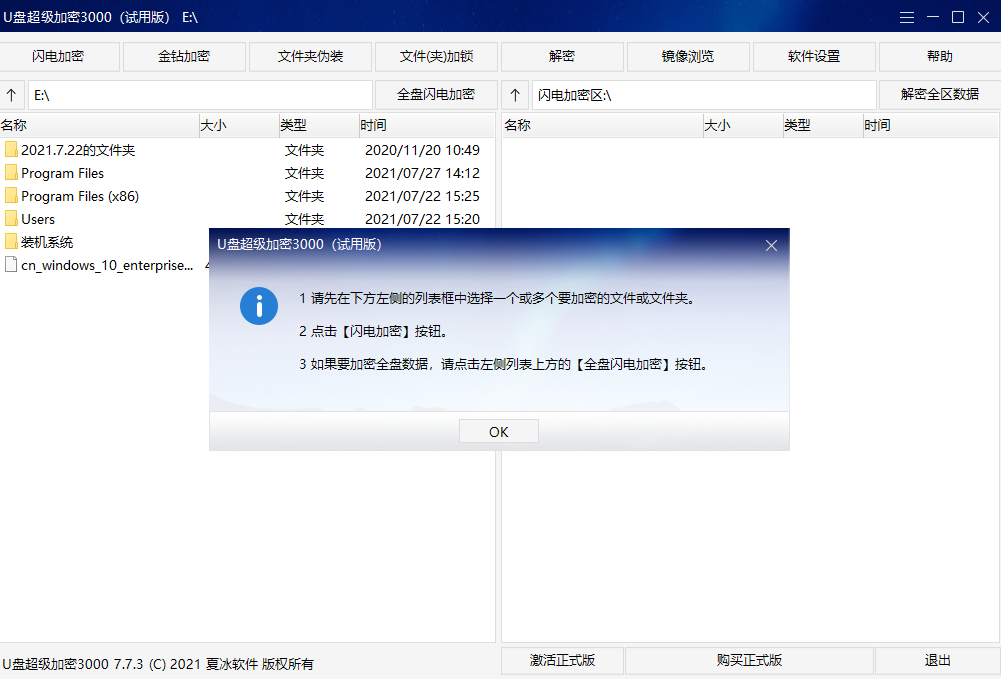Maximize the main window
This screenshot has height=679, width=1001.
click(958, 17)
